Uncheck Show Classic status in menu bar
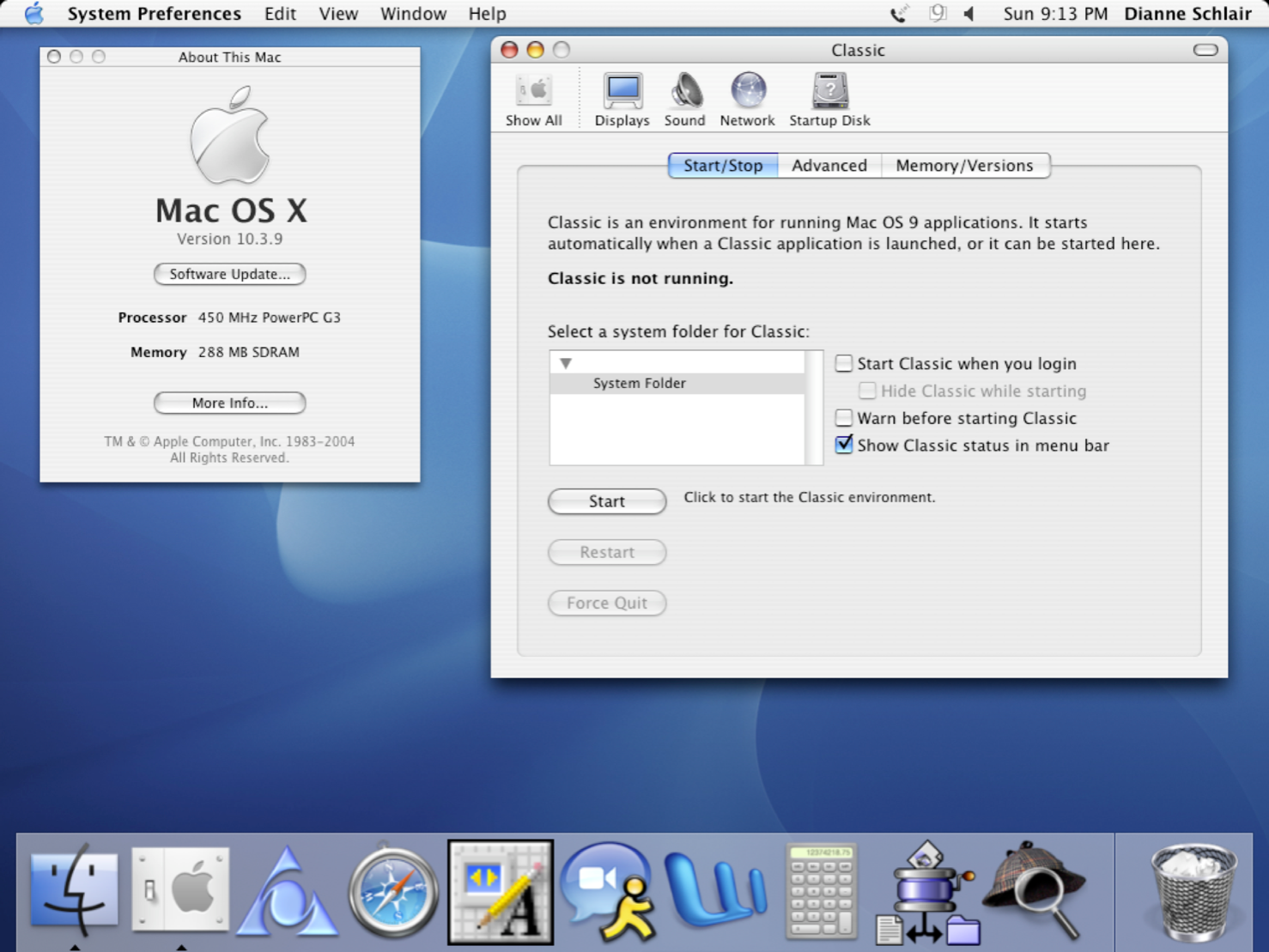The image size is (1269, 952). pos(844,445)
